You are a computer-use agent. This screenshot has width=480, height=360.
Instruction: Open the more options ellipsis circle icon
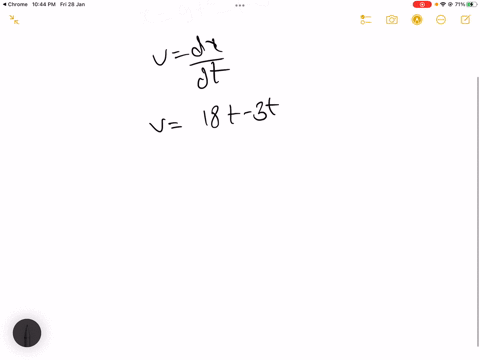[441, 20]
